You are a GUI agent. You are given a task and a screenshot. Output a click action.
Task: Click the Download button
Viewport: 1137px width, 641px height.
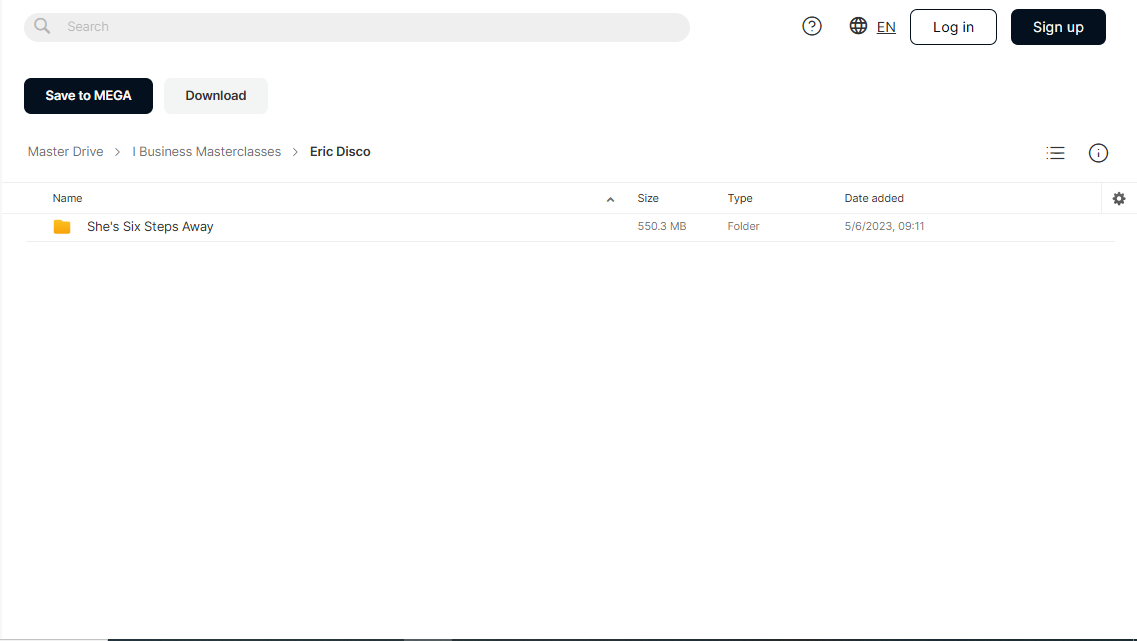point(215,96)
